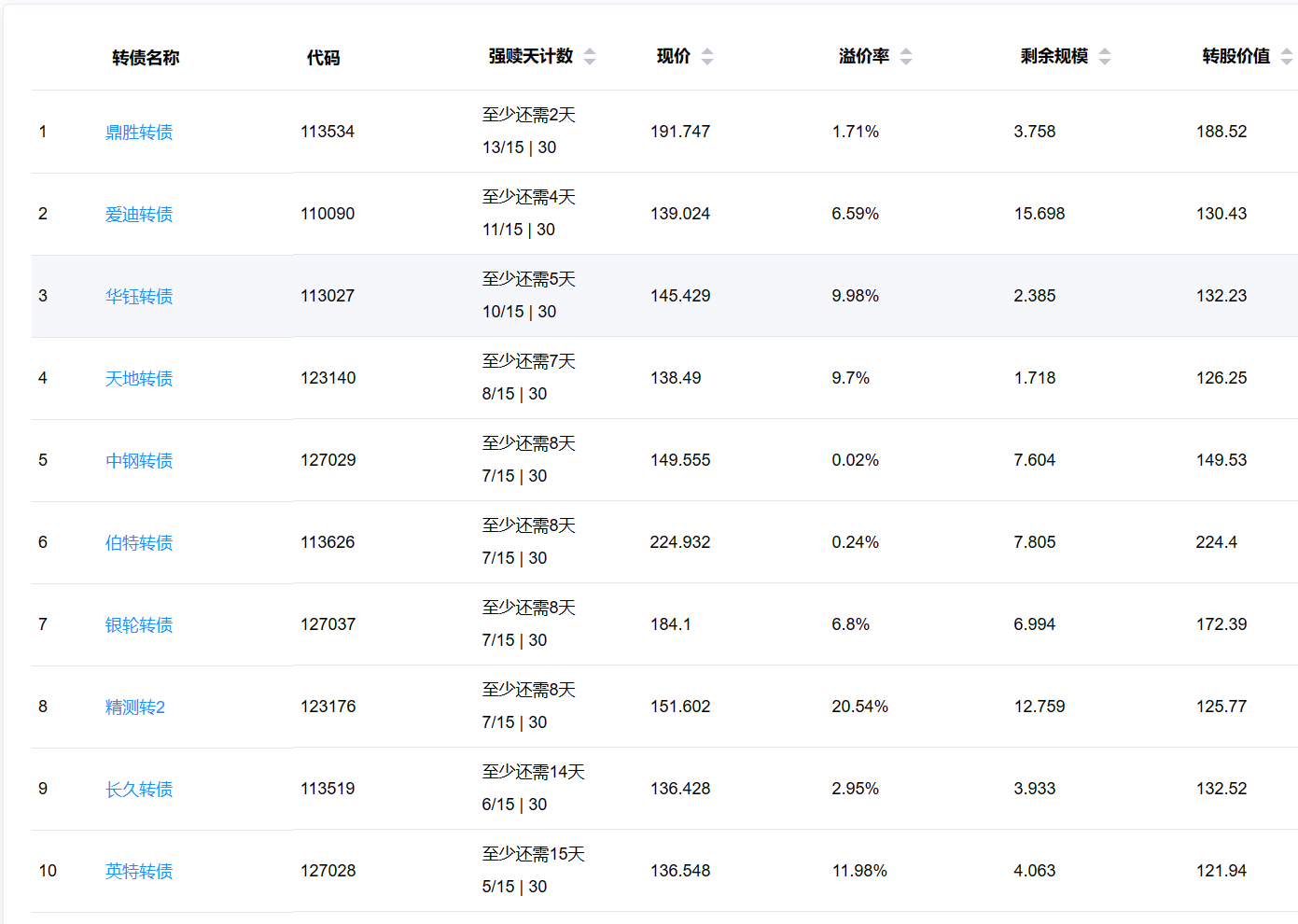Click the code cell 113534
Image resolution: width=1298 pixels, height=924 pixels.
point(328,132)
